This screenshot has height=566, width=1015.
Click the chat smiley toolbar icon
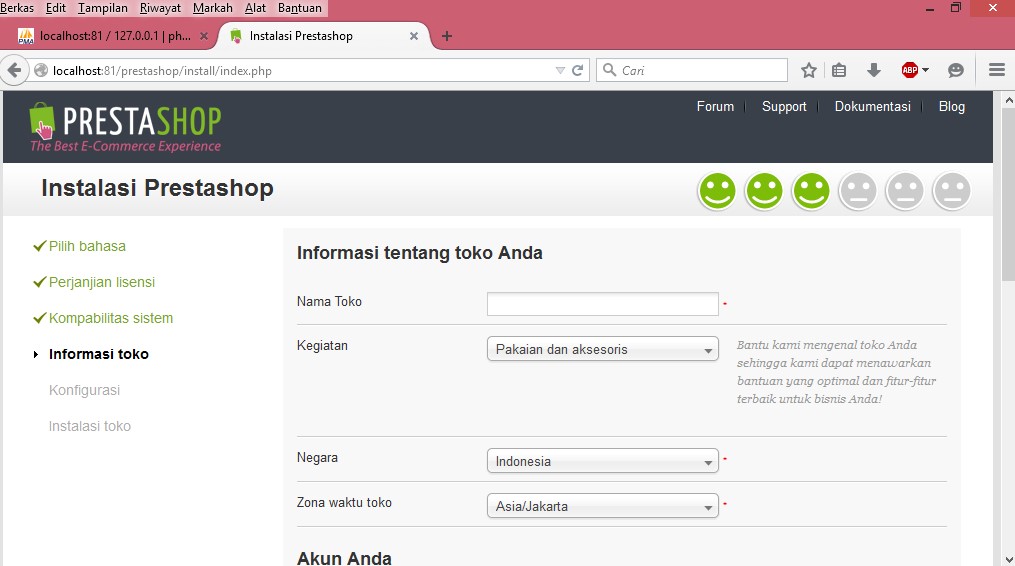[x=955, y=71]
